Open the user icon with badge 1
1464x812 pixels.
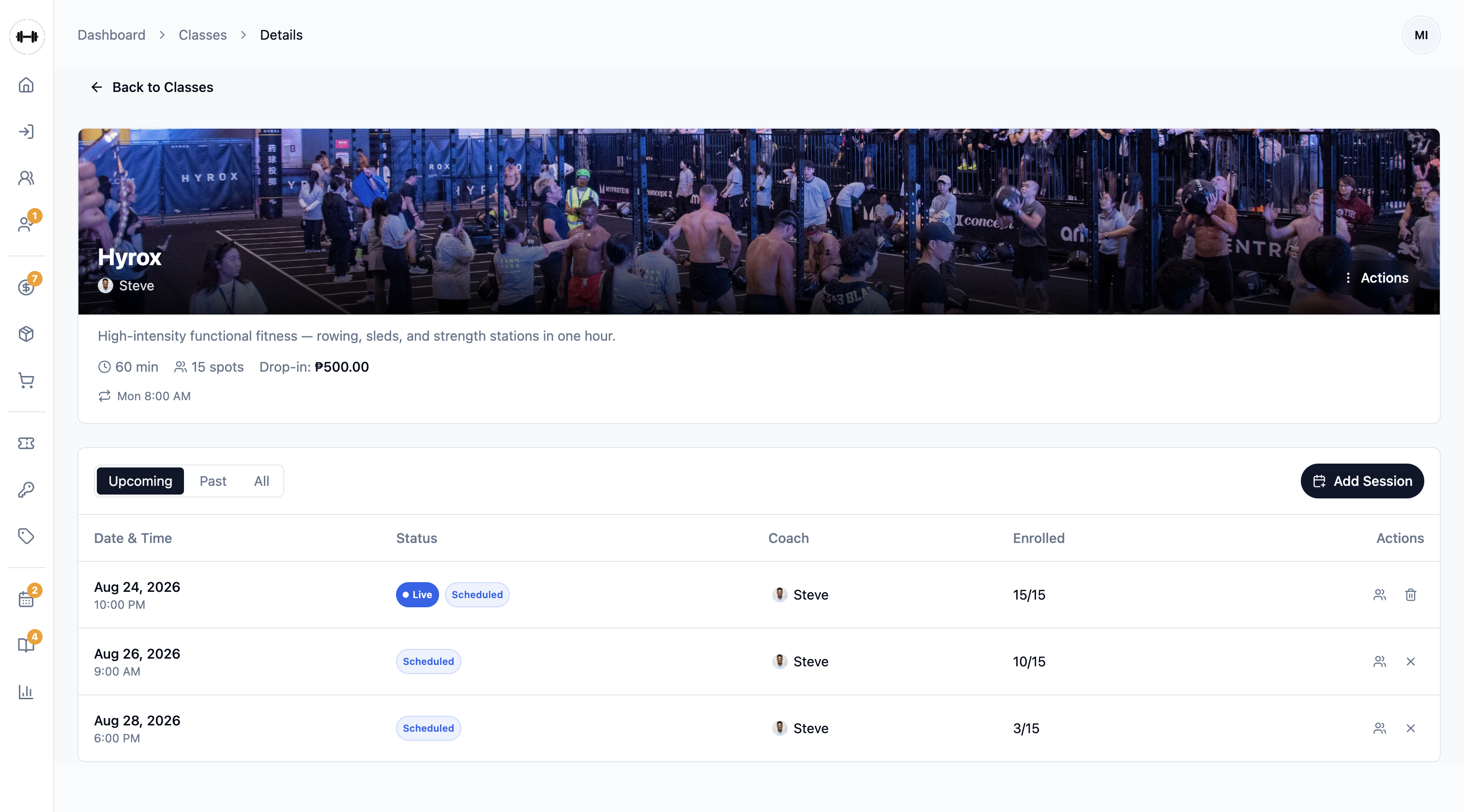[x=26, y=225]
